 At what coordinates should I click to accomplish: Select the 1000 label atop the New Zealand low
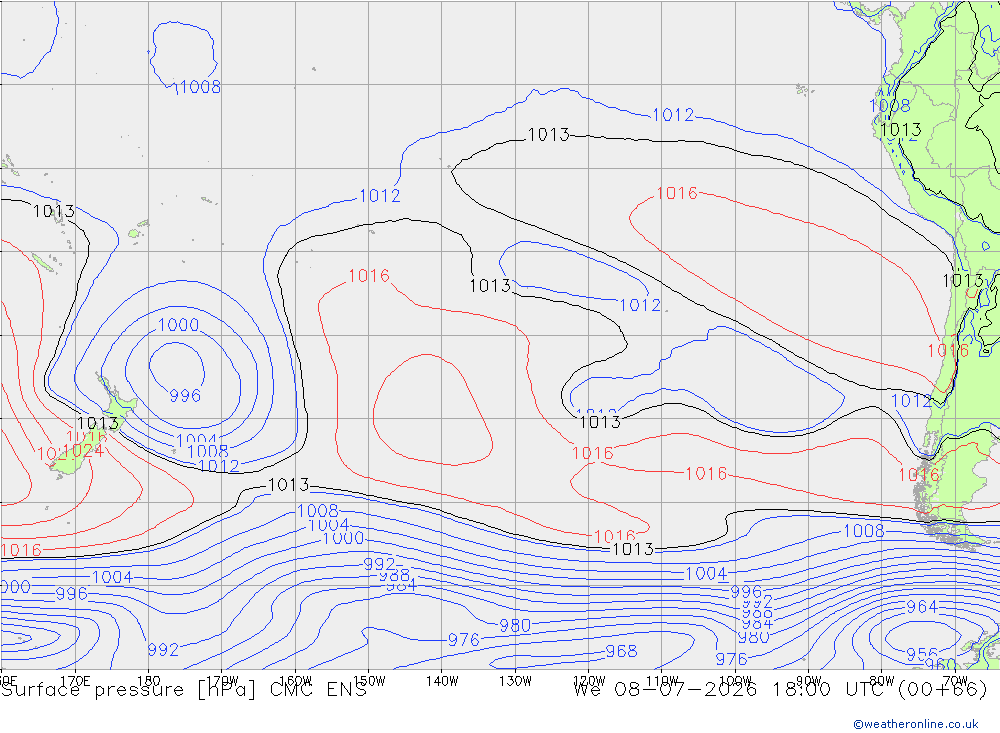179,325
